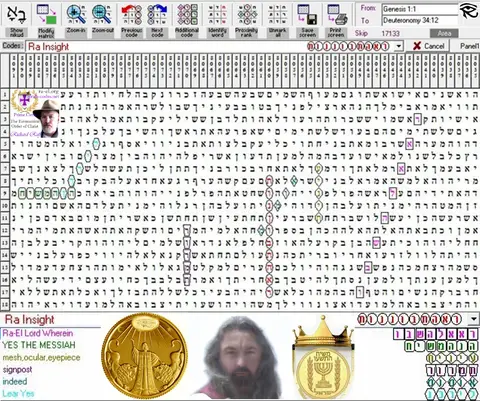Click the crowned menorah coin image
This screenshot has width=480, height=401.
(323, 358)
